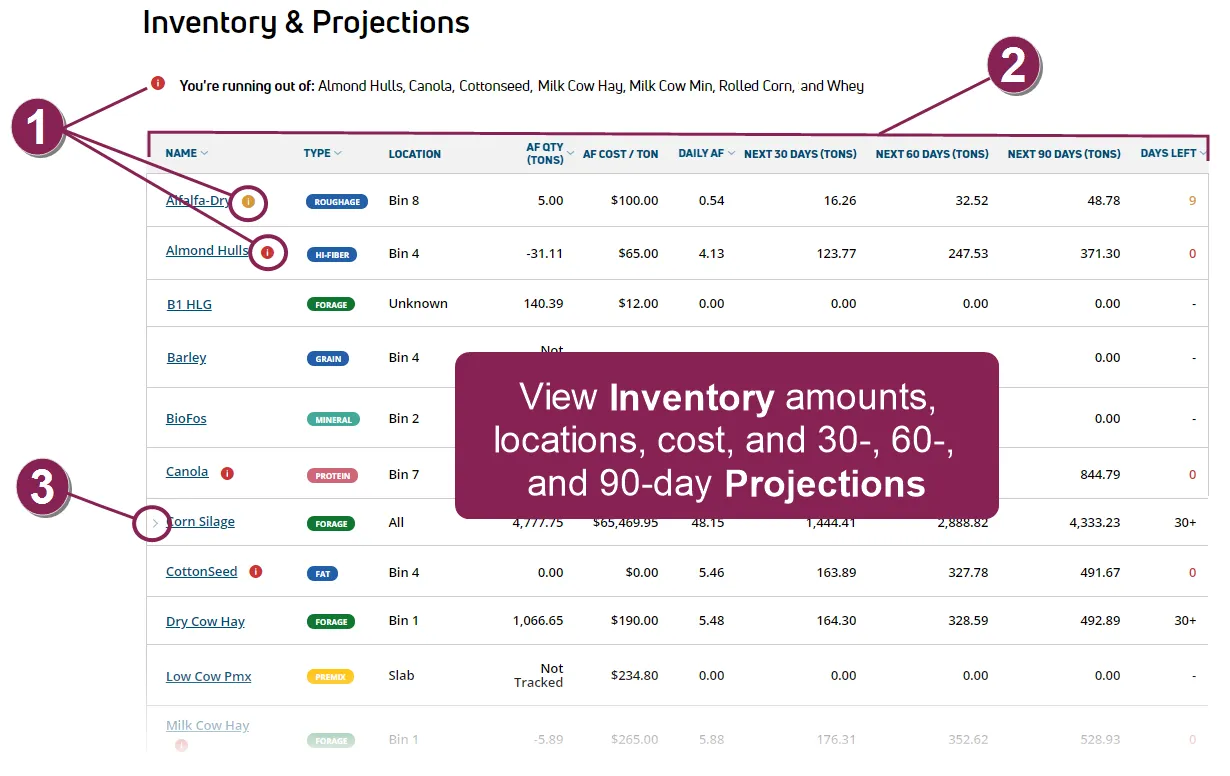Viewport: 1230px width, 776px height.
Task: Click the BioFos ingredient link
Action: pos(186,419)
